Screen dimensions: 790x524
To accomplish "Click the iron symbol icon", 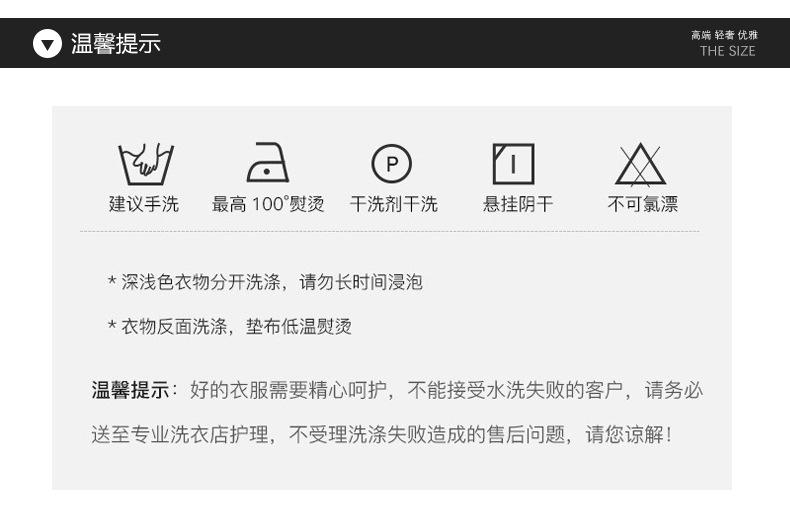I will point(268,162).
